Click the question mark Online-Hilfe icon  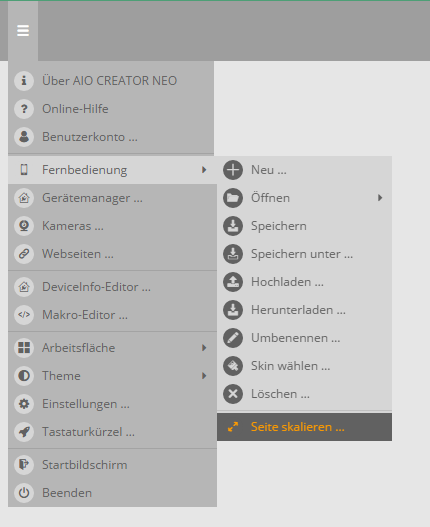pos(24,109)
